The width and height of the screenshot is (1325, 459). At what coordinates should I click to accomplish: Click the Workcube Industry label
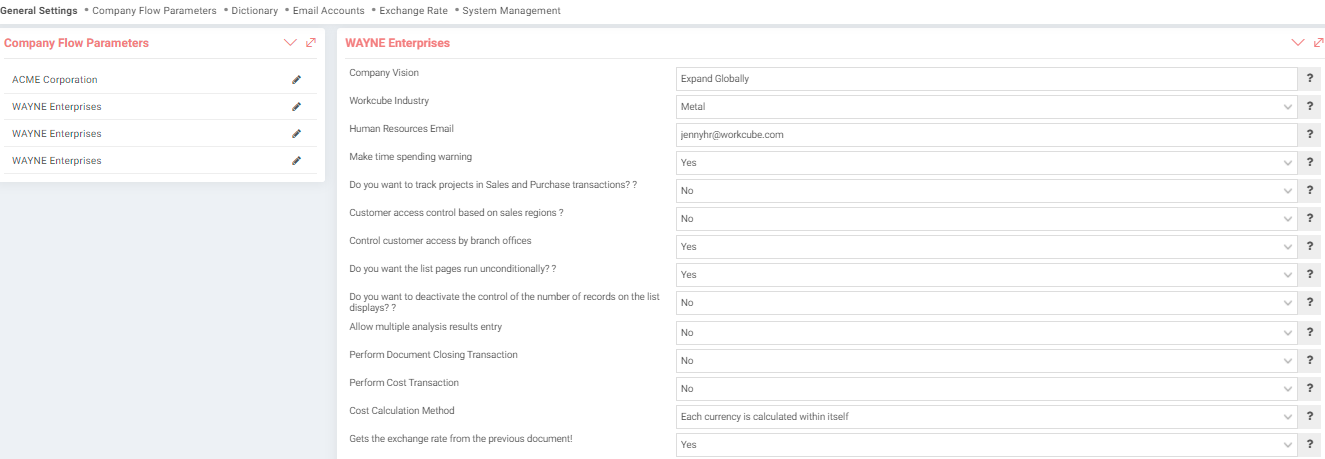pos(389,101)
